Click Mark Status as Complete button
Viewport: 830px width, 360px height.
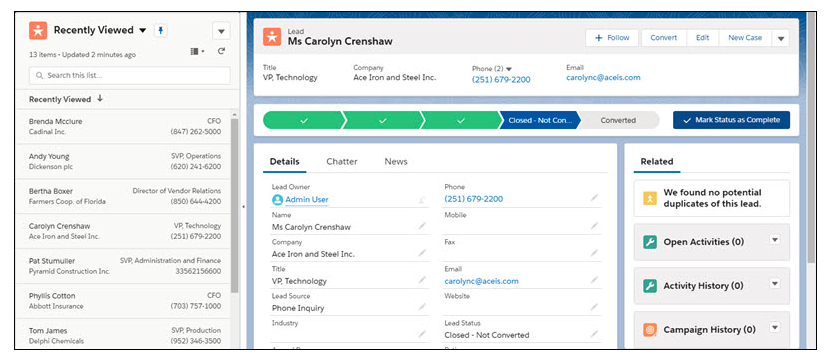732,120
